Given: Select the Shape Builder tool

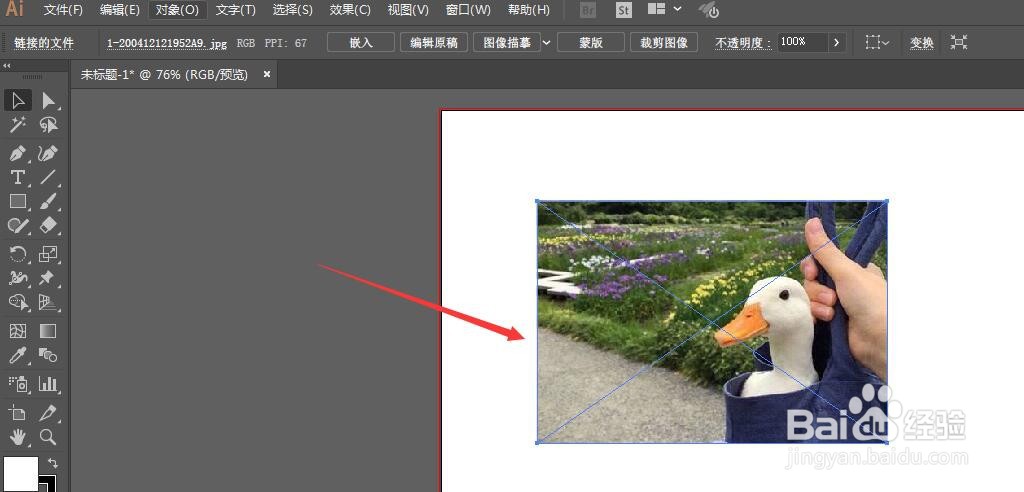Looking at the screenshot, I should (18, 303).
